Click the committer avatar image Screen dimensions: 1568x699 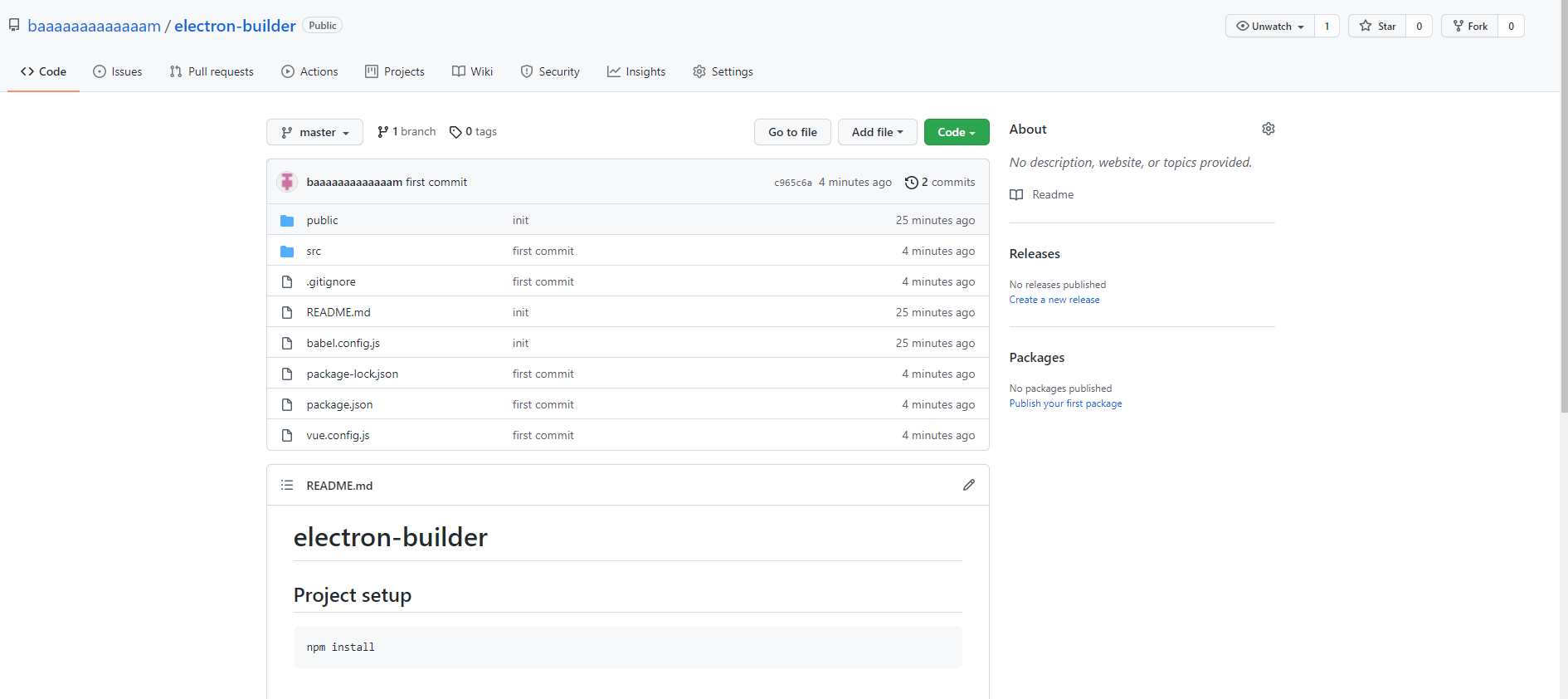click(x=287, y=182)
